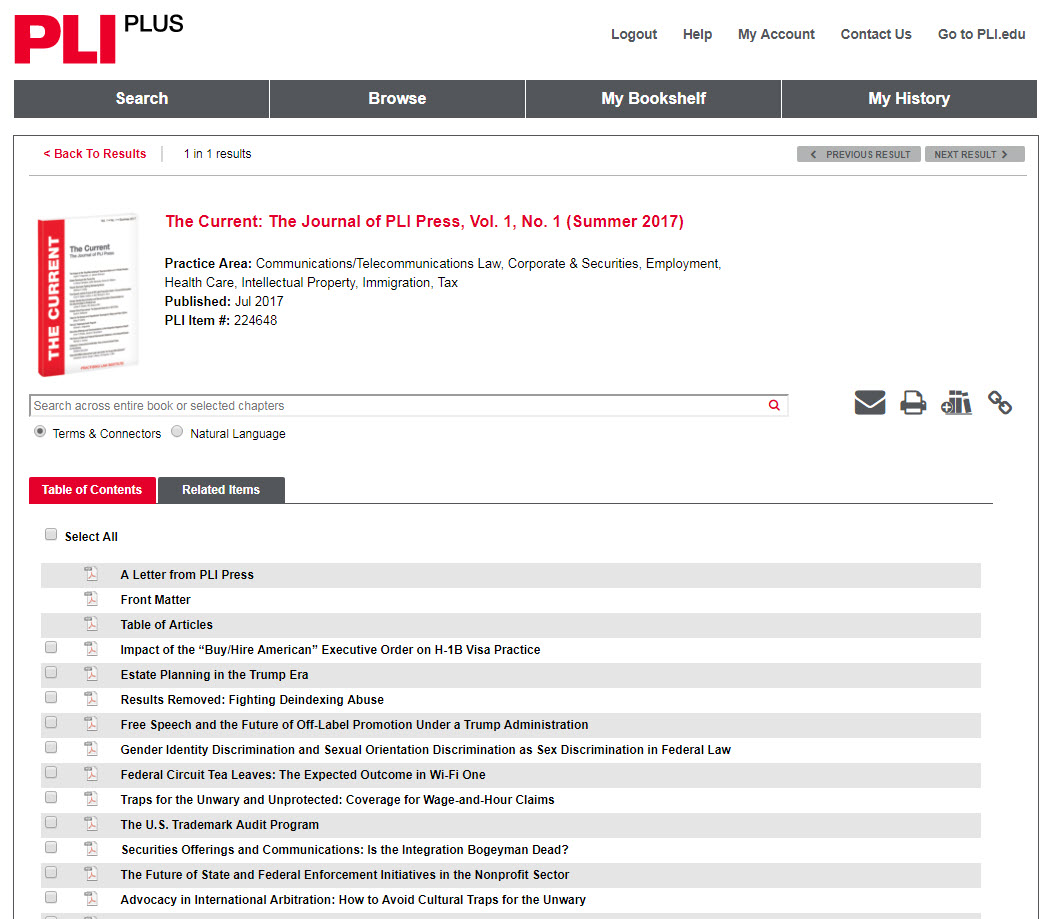1059x919 pixels.
Task: Open PDF icon for Buy/Hire American article
Action: click(91, 649)
